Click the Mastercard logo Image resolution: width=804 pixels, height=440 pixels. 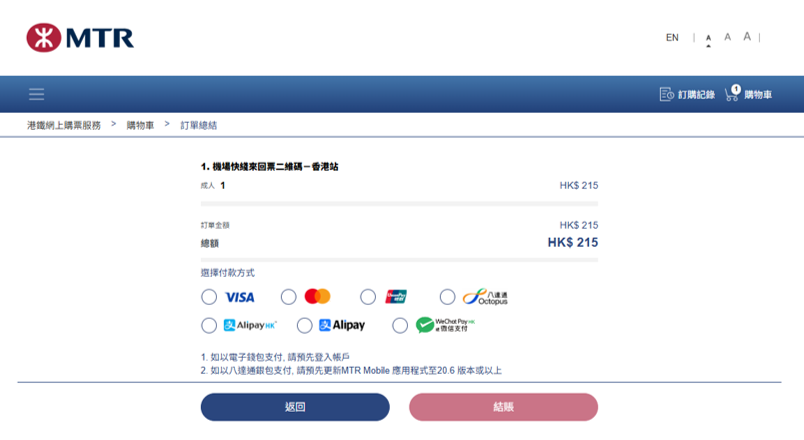tap(317, 296)
